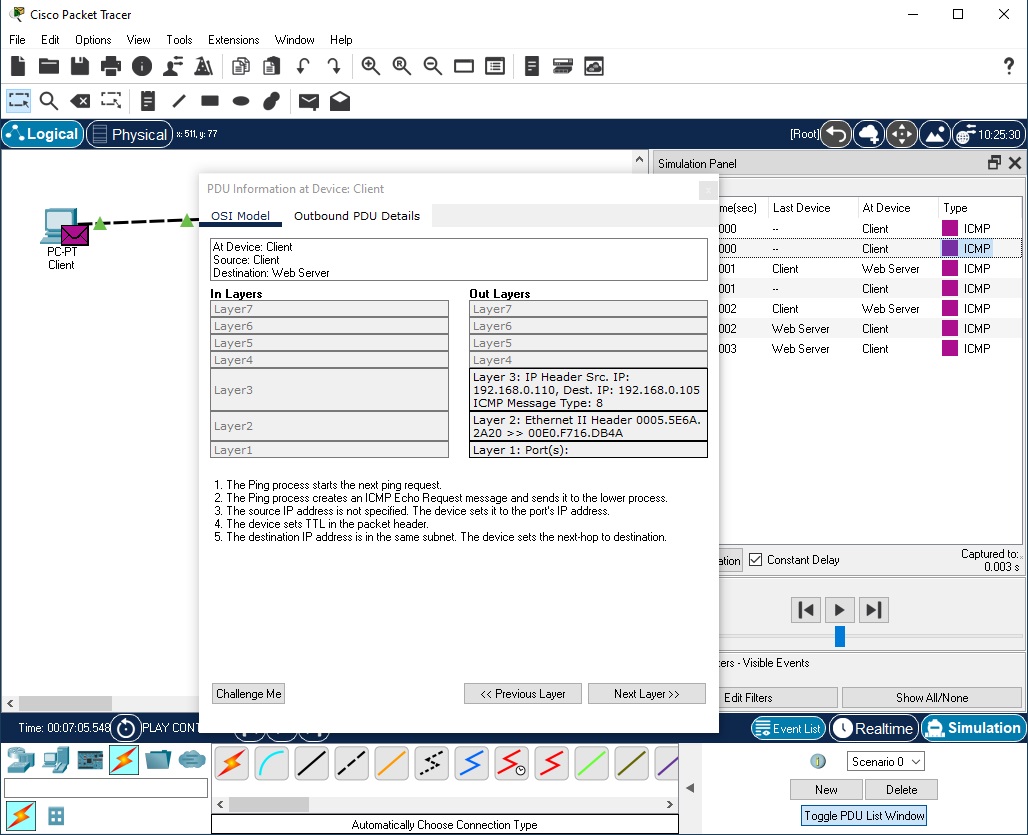Save the project with floppy disk icon
The image size is (1028, 835).
pyautogui.click(x=80, y=66)
